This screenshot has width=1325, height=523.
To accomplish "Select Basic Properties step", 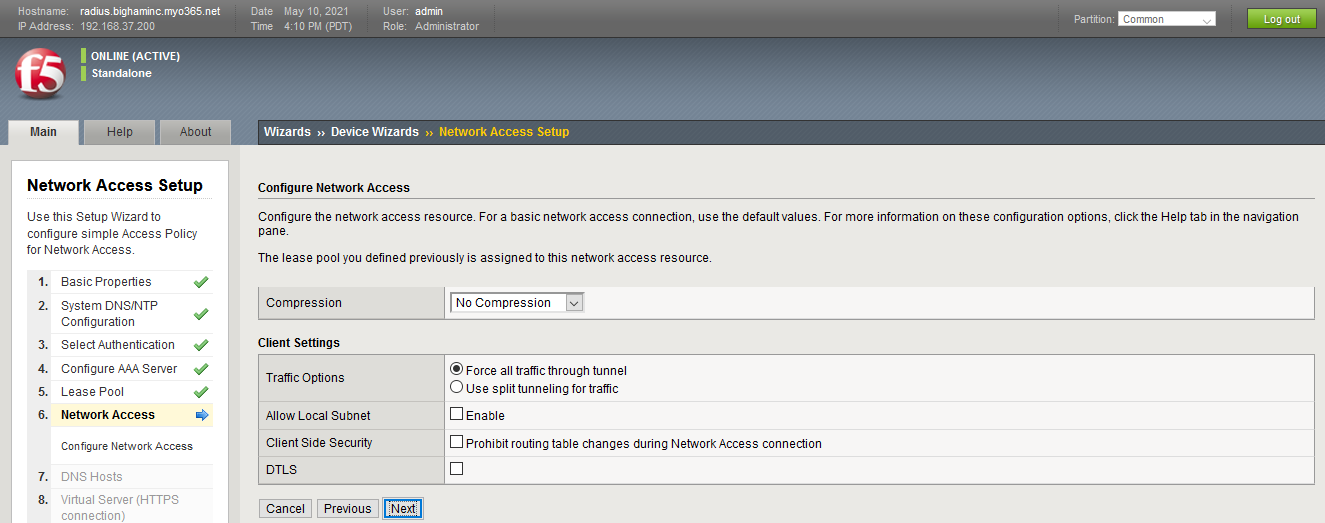I will (106, 282).
